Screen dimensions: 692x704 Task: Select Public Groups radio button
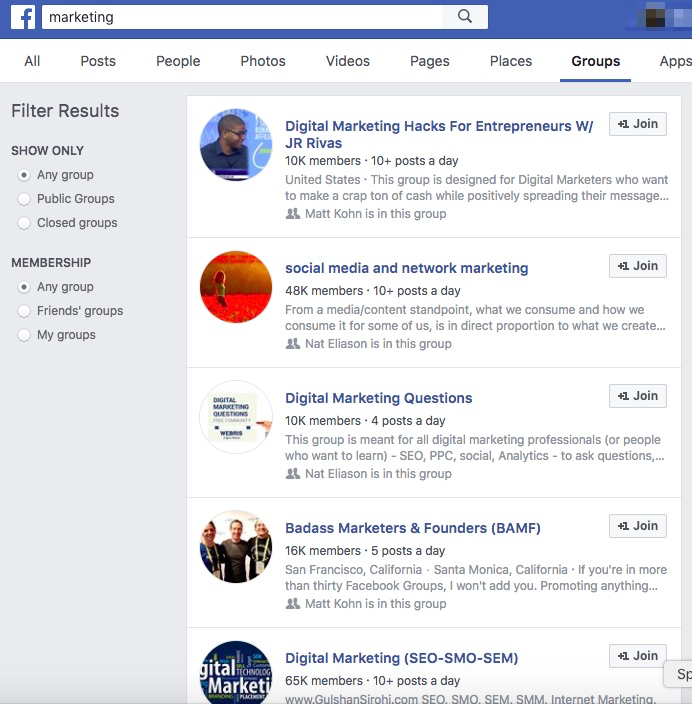click(24, 199)
